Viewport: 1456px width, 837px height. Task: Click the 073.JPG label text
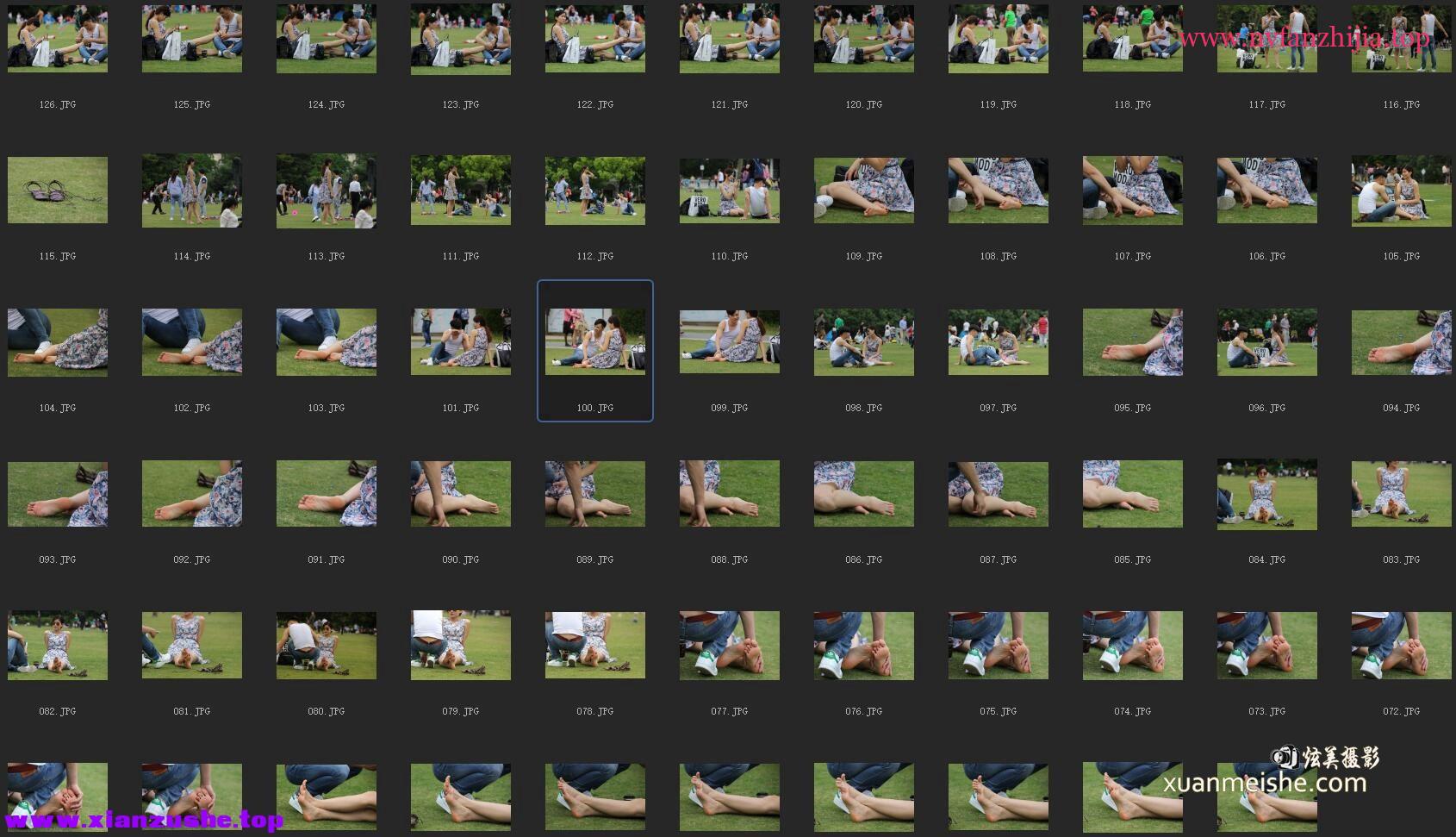coord(1267,711)
